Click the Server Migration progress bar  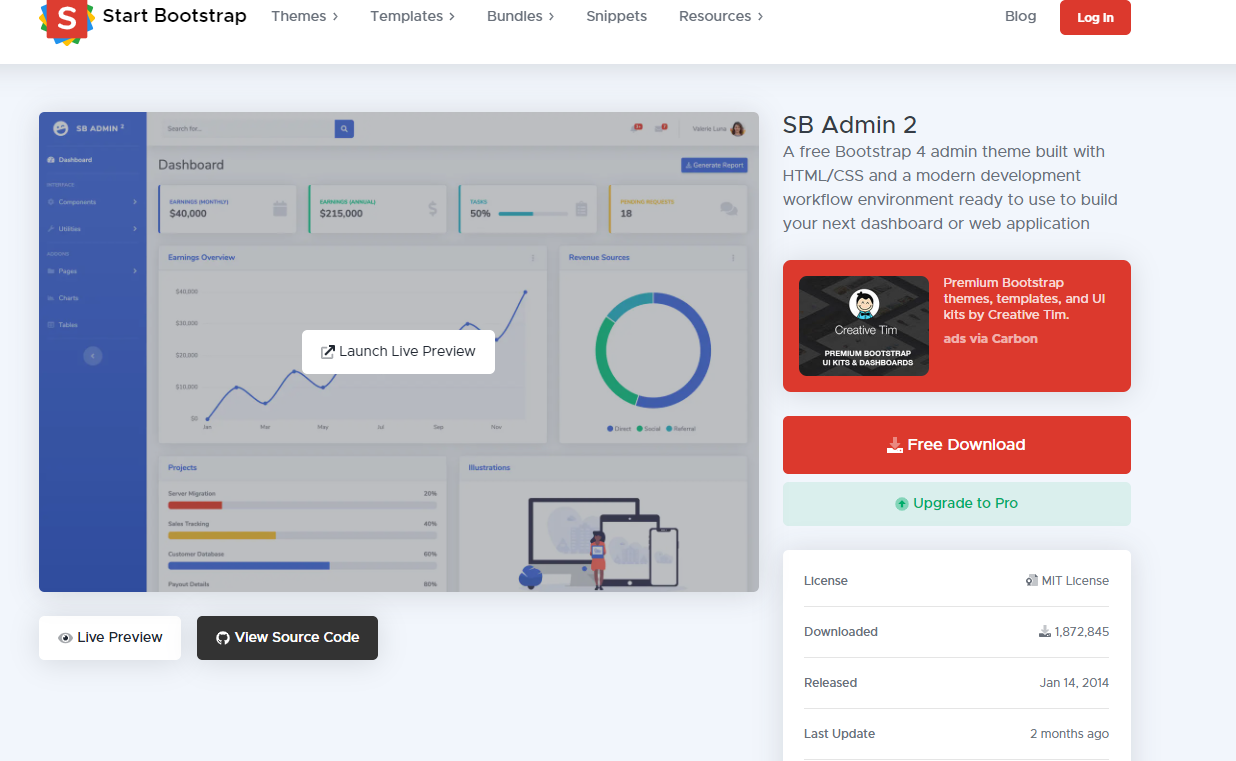coord(302,505)
